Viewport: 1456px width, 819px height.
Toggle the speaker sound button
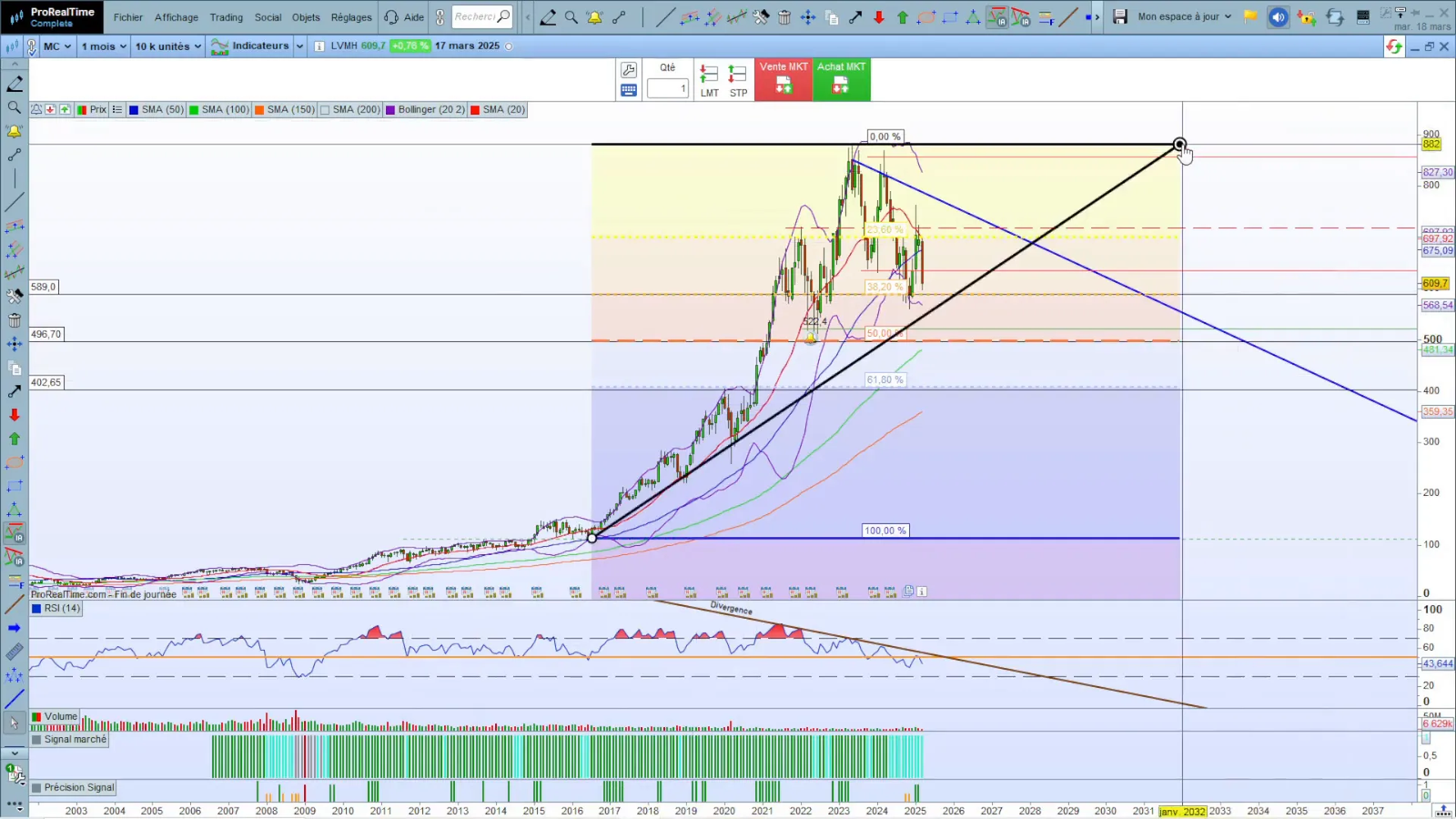(1279, 16)
